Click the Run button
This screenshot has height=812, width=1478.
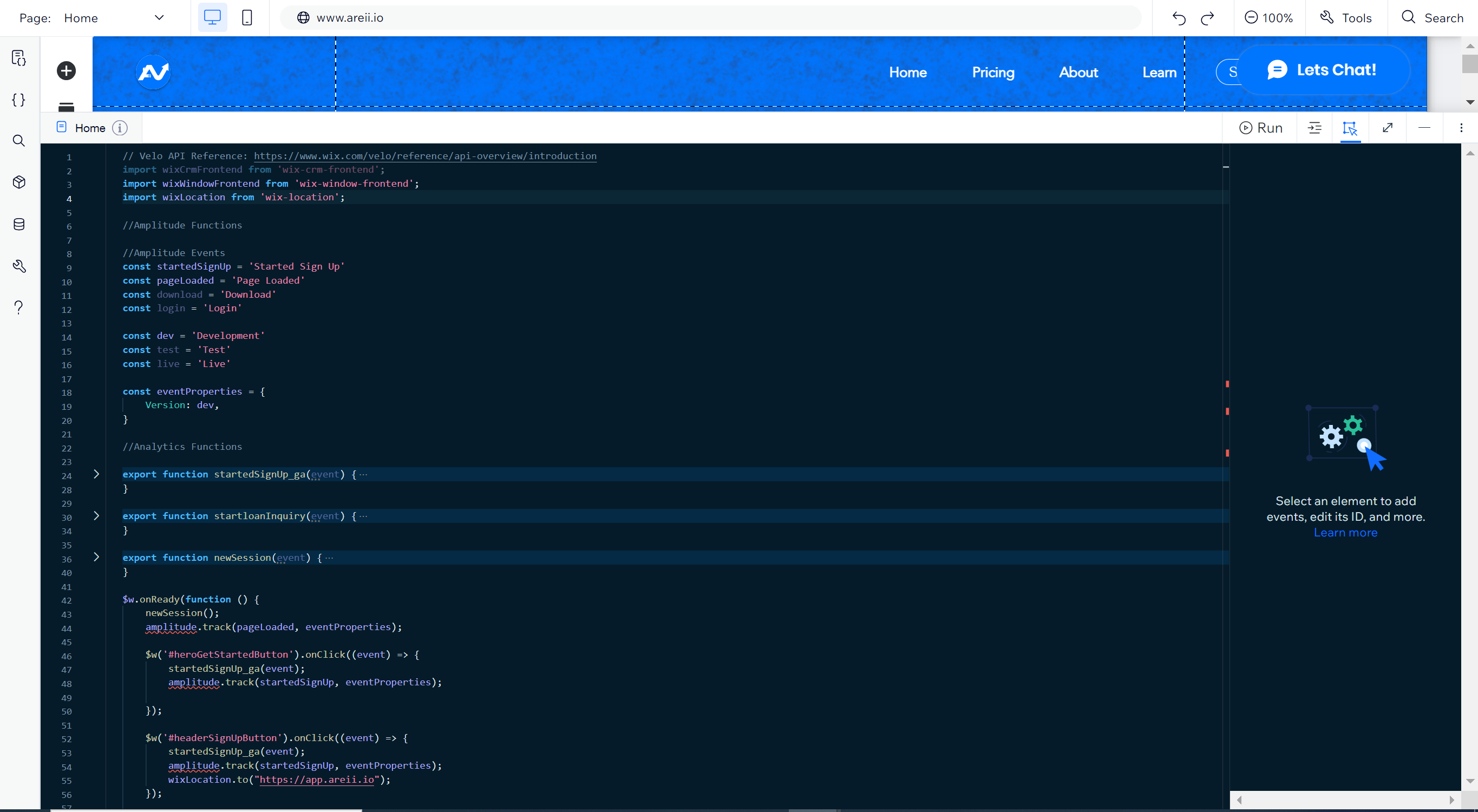pyautogui.click(x=1260, y=128)
